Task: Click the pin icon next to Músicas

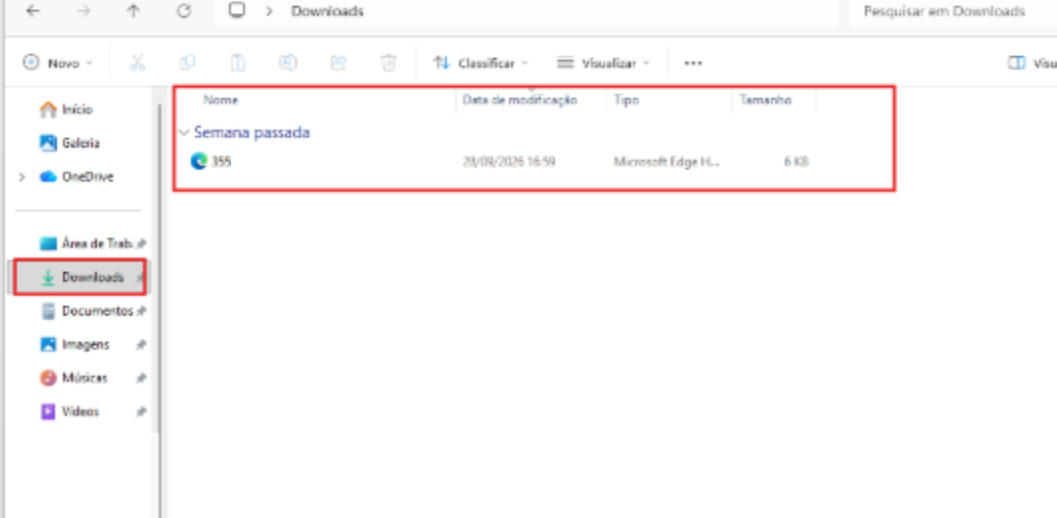Action: click(140, 378)
